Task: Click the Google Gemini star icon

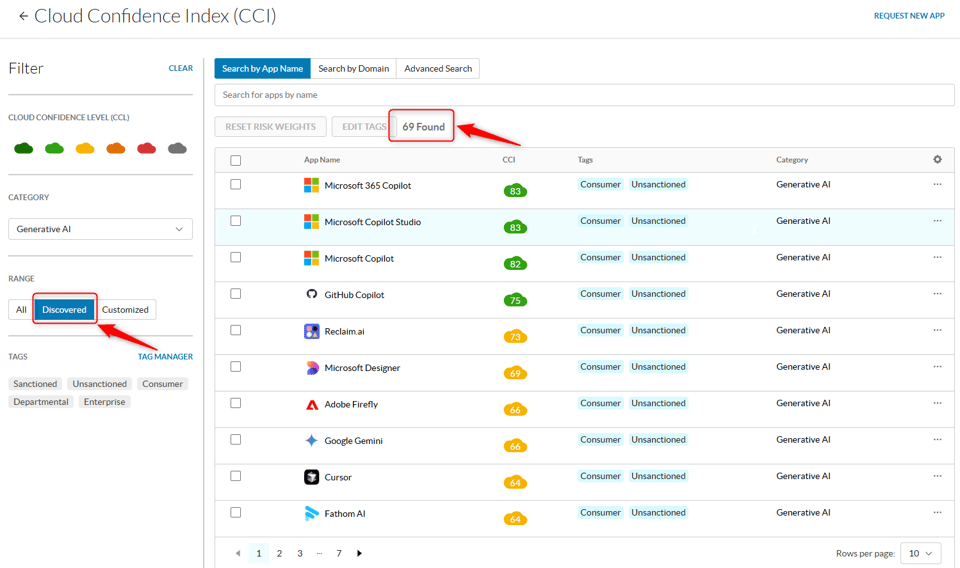Action: click(311, 440)
